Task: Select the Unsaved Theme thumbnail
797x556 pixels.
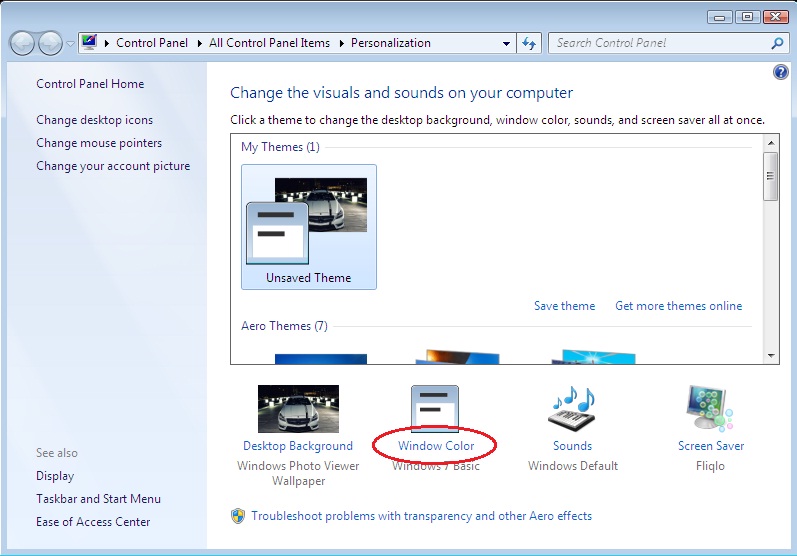Action: (309, 227)
